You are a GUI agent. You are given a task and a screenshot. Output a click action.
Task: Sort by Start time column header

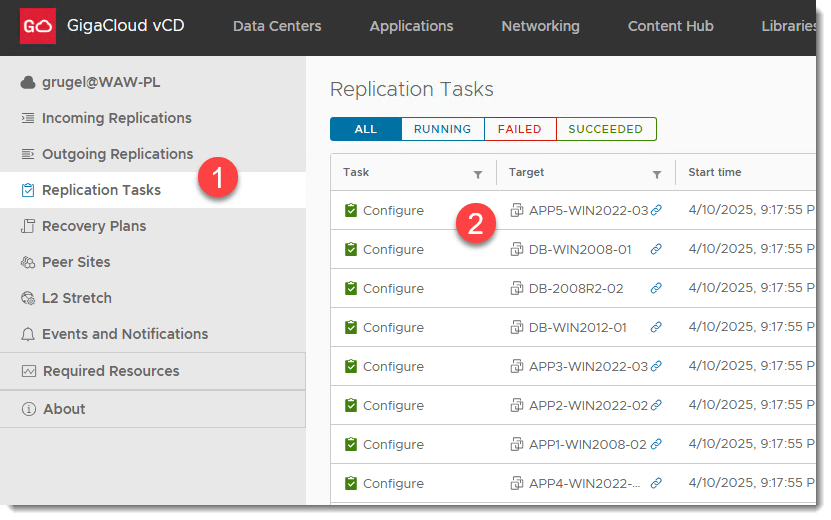715,172
